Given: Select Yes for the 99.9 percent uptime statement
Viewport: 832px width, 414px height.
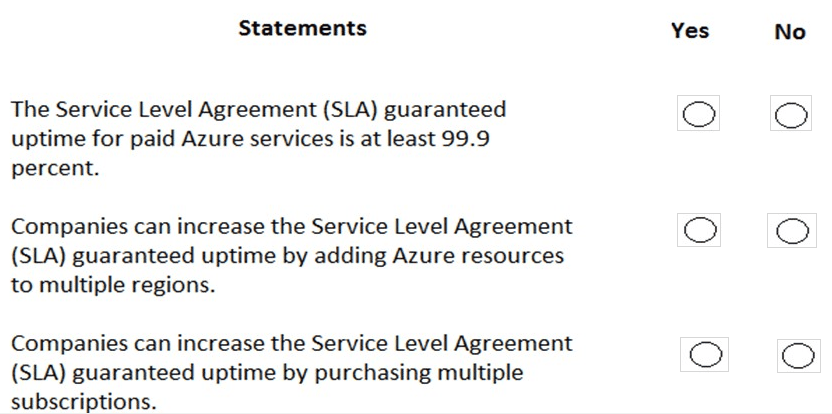Looking at the screenshot, I should (x=697, y=118).
